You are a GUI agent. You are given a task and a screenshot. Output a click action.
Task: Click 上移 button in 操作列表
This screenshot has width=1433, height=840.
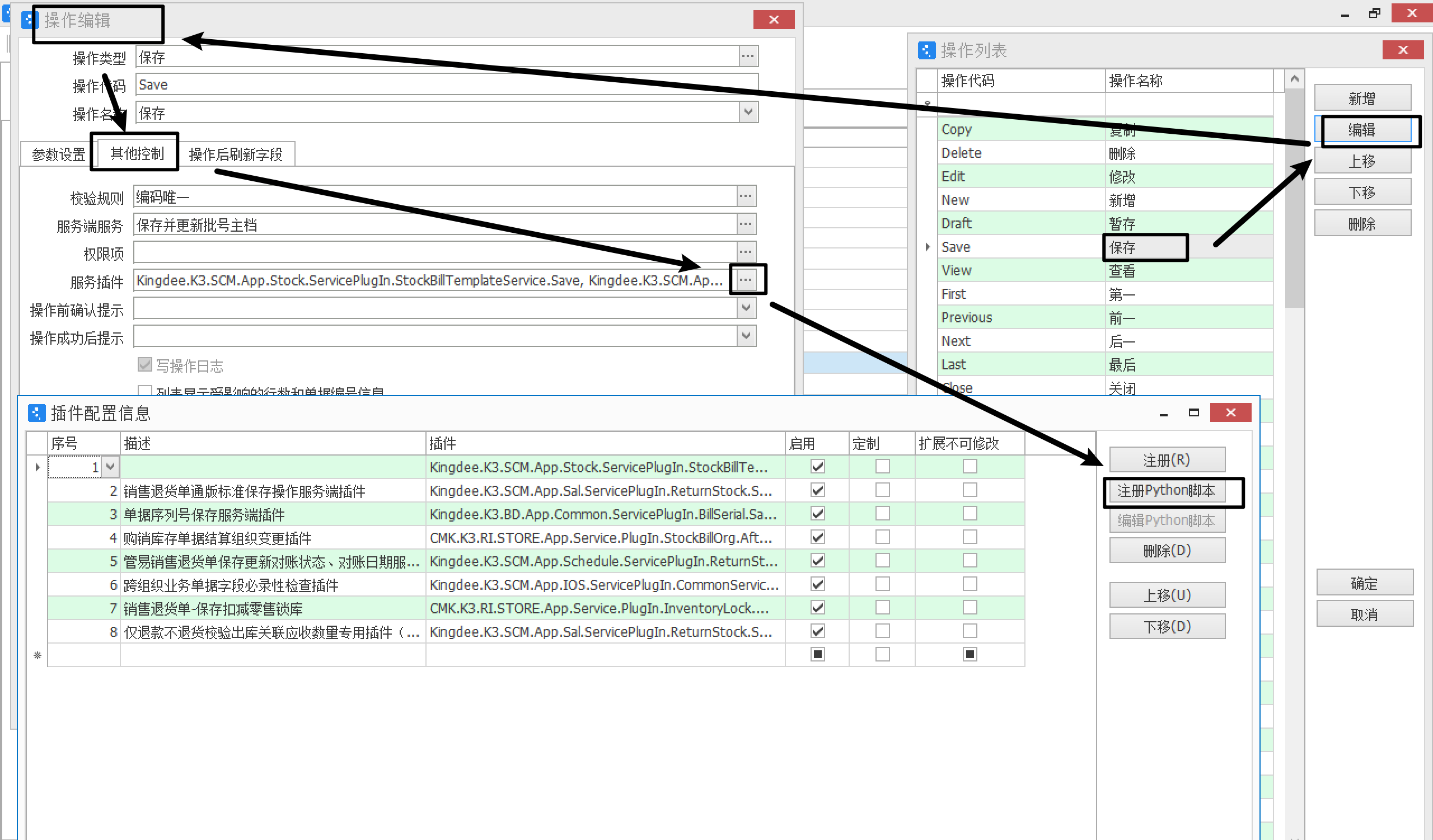[1362, 161]
